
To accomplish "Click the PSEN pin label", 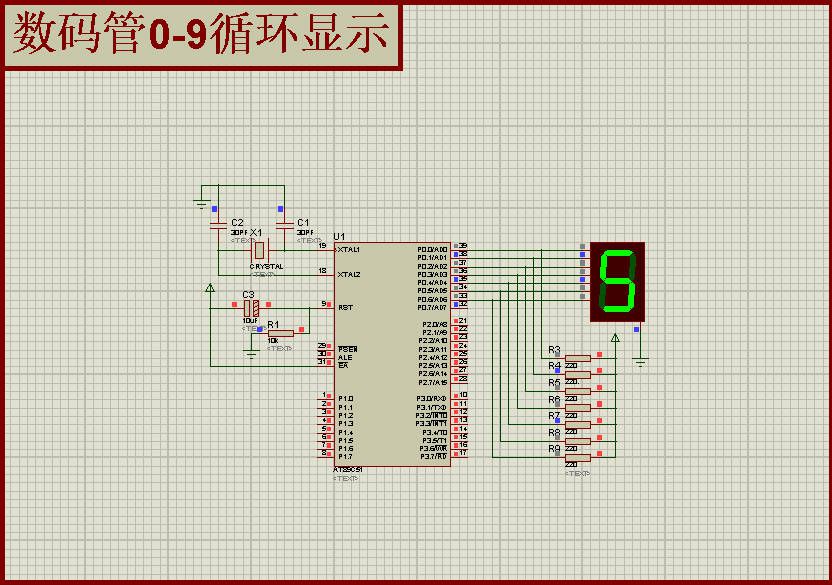I will [x=348, y=349].
